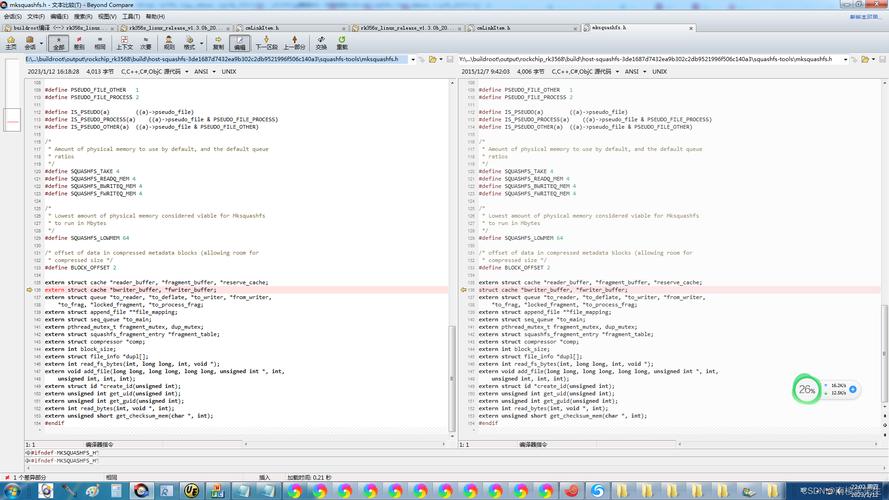Click the 重载 (Reload) icon
The height and width of the screenshot is (500, 889).
(342, 43)
